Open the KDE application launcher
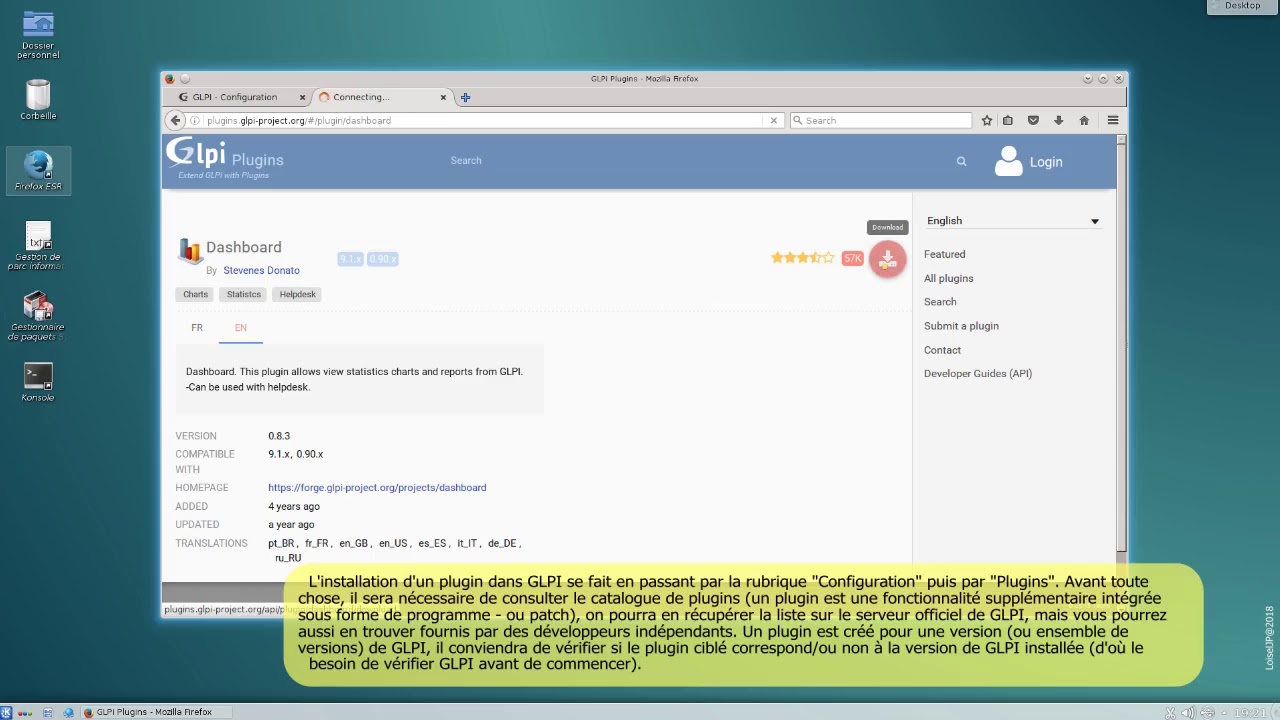The width and height of the screenshot is (1280, 720). pyautogui.click(x=7, y=712)
